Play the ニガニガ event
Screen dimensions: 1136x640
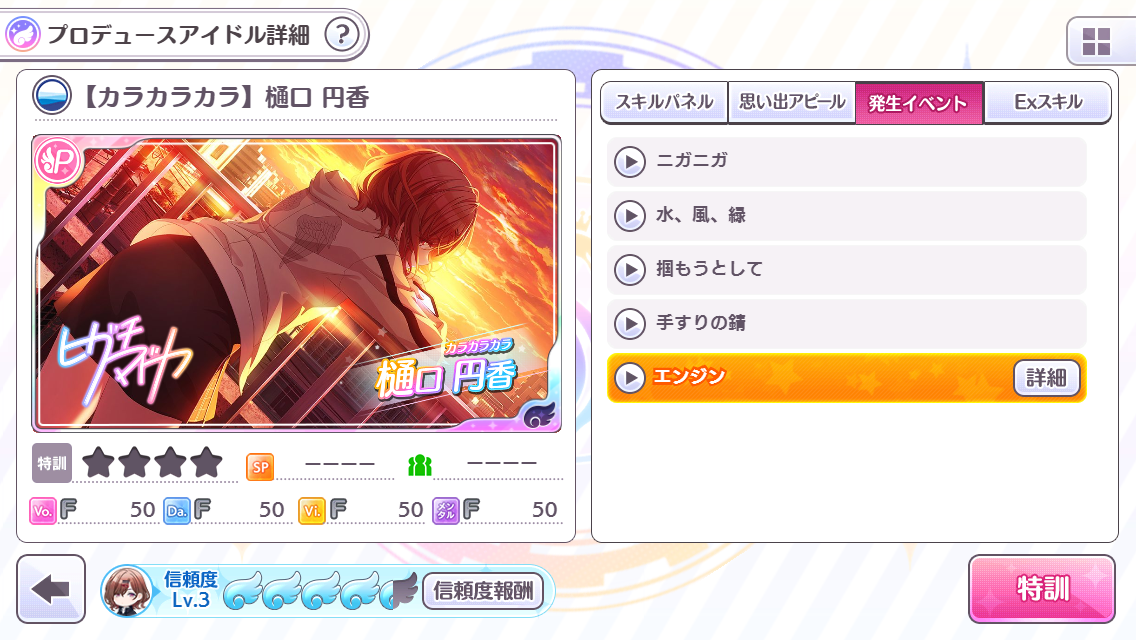[846, 162]
